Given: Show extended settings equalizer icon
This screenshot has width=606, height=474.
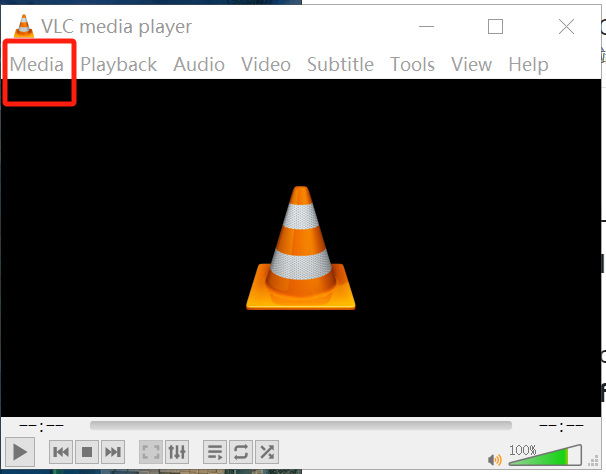Looking at the screenshot, I should 177,452.
